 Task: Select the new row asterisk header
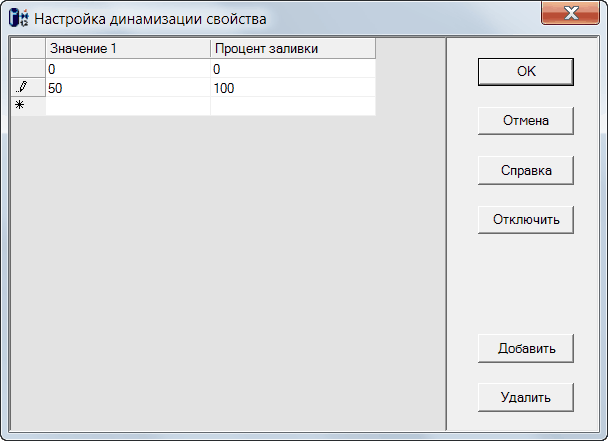point(28,106)
